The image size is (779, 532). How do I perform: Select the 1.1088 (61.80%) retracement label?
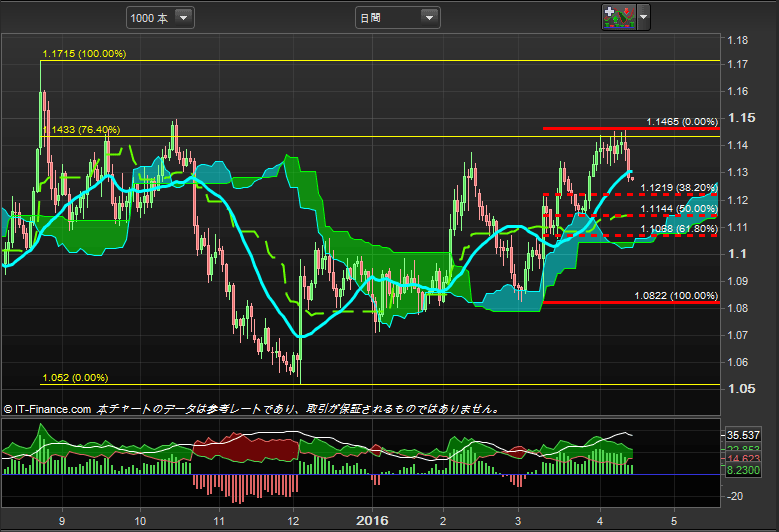pyautogui.click(x=679, y=228)
